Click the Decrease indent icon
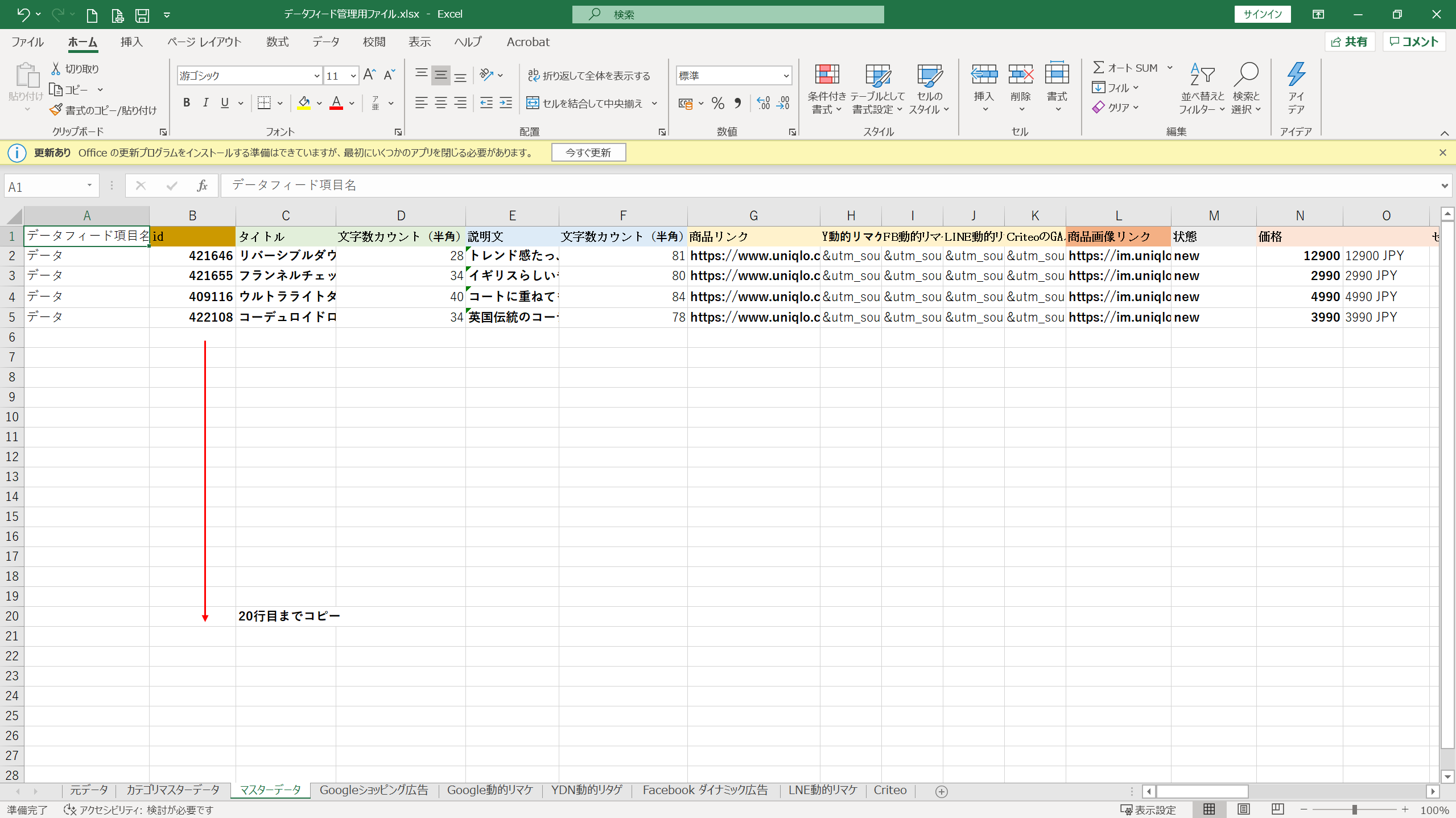 (x=486, y=103)
